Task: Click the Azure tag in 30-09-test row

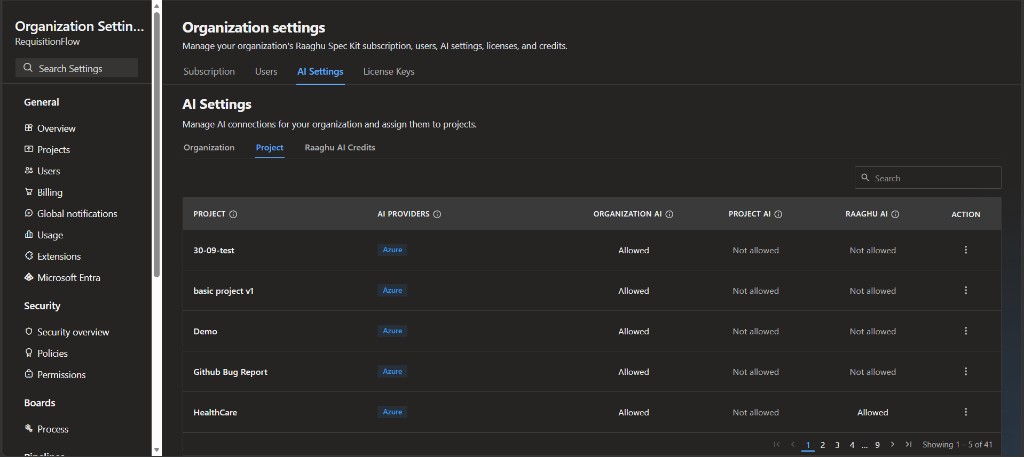Action: pos(392,250)
